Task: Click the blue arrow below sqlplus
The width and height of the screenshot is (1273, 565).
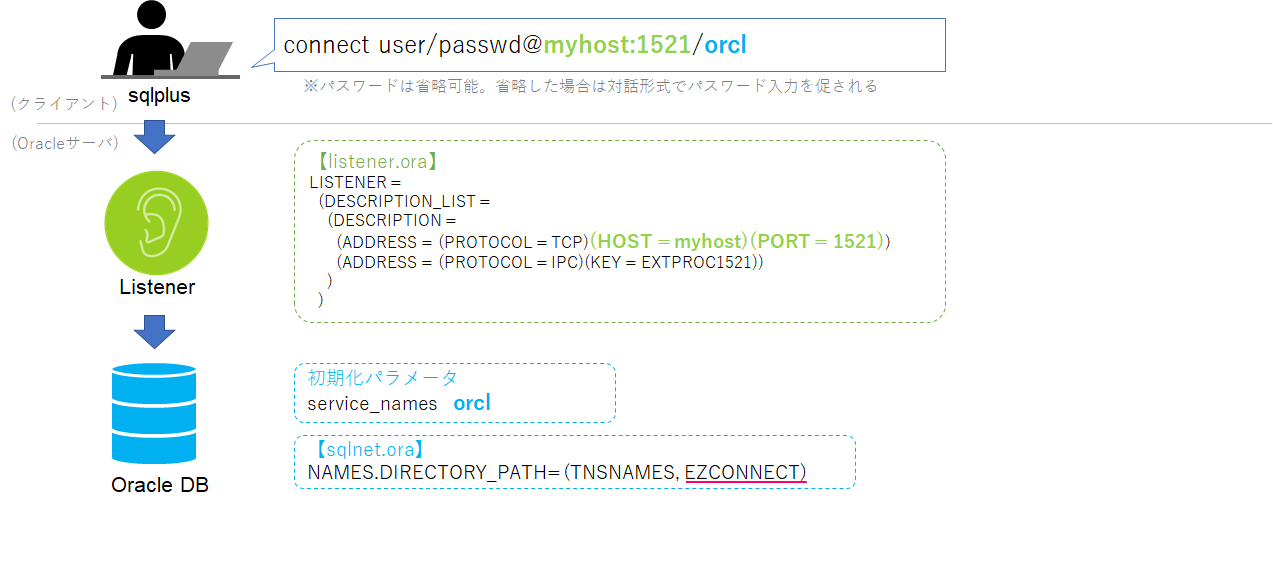Action: 154,136
